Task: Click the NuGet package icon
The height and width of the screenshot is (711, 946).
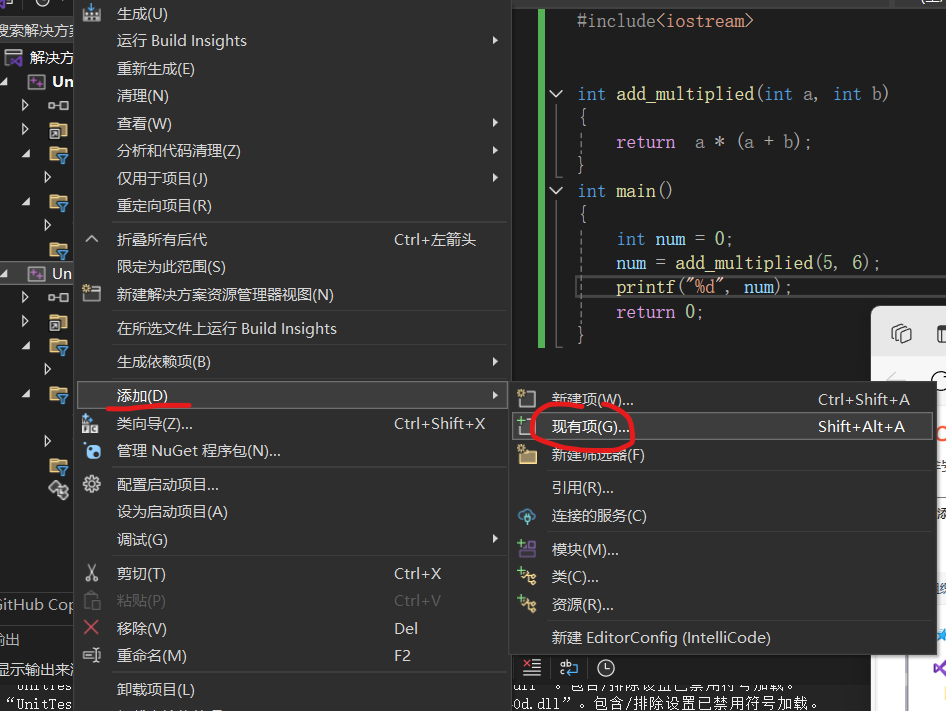Action: (92, 451)
